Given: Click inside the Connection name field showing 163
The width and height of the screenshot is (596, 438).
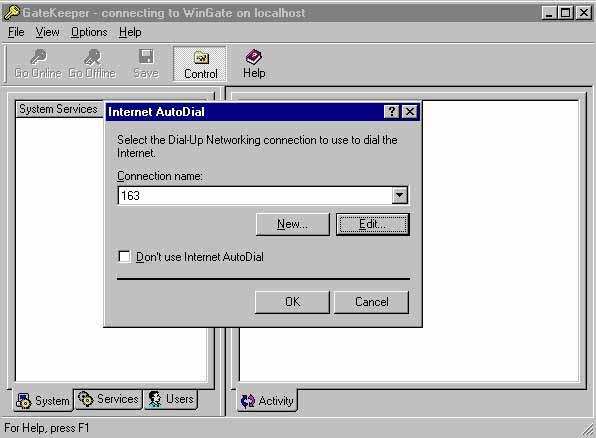Looking at the screenshot, I should click(255, 195).
